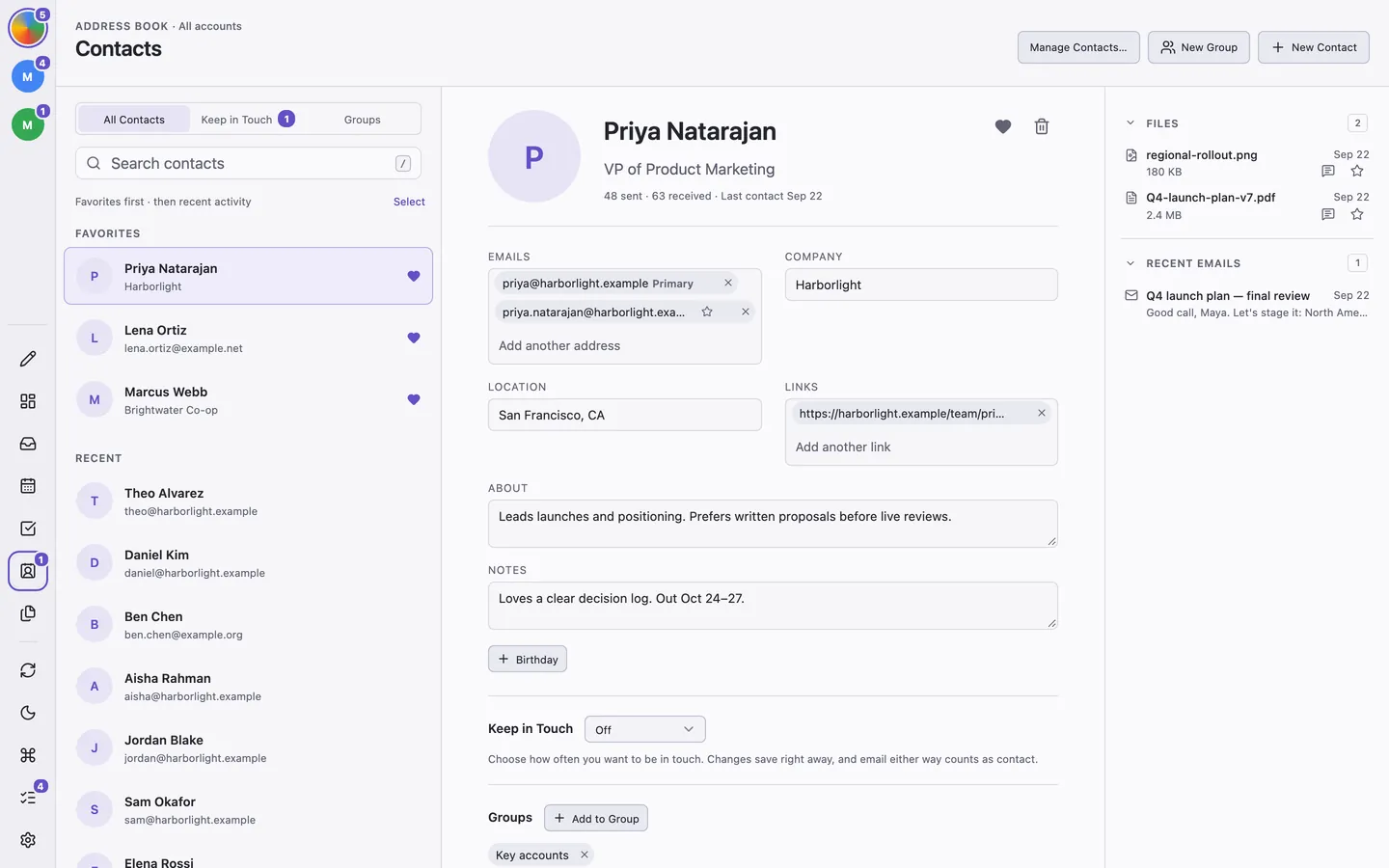This screenshot has height=868, width=1389.
Task: Open the calendar icon in sidebar
Action: (x=28, y=486)
